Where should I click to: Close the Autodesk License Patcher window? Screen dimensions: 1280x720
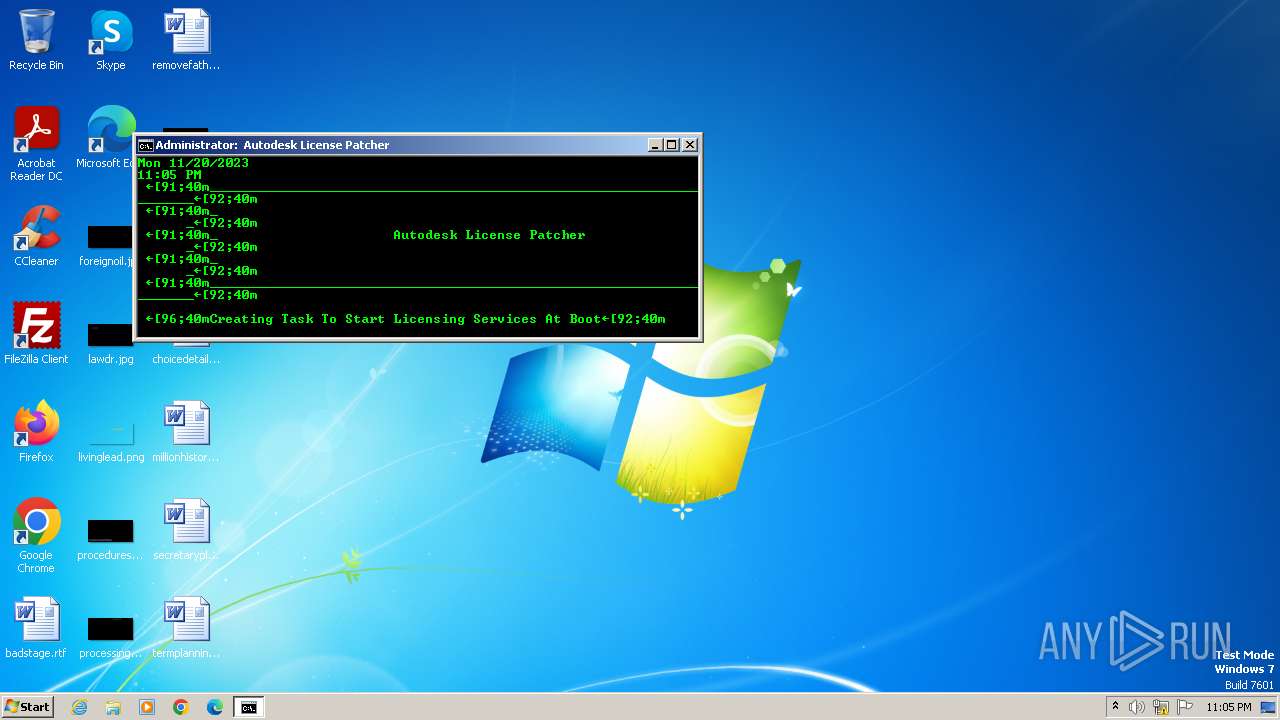point(690,145)
